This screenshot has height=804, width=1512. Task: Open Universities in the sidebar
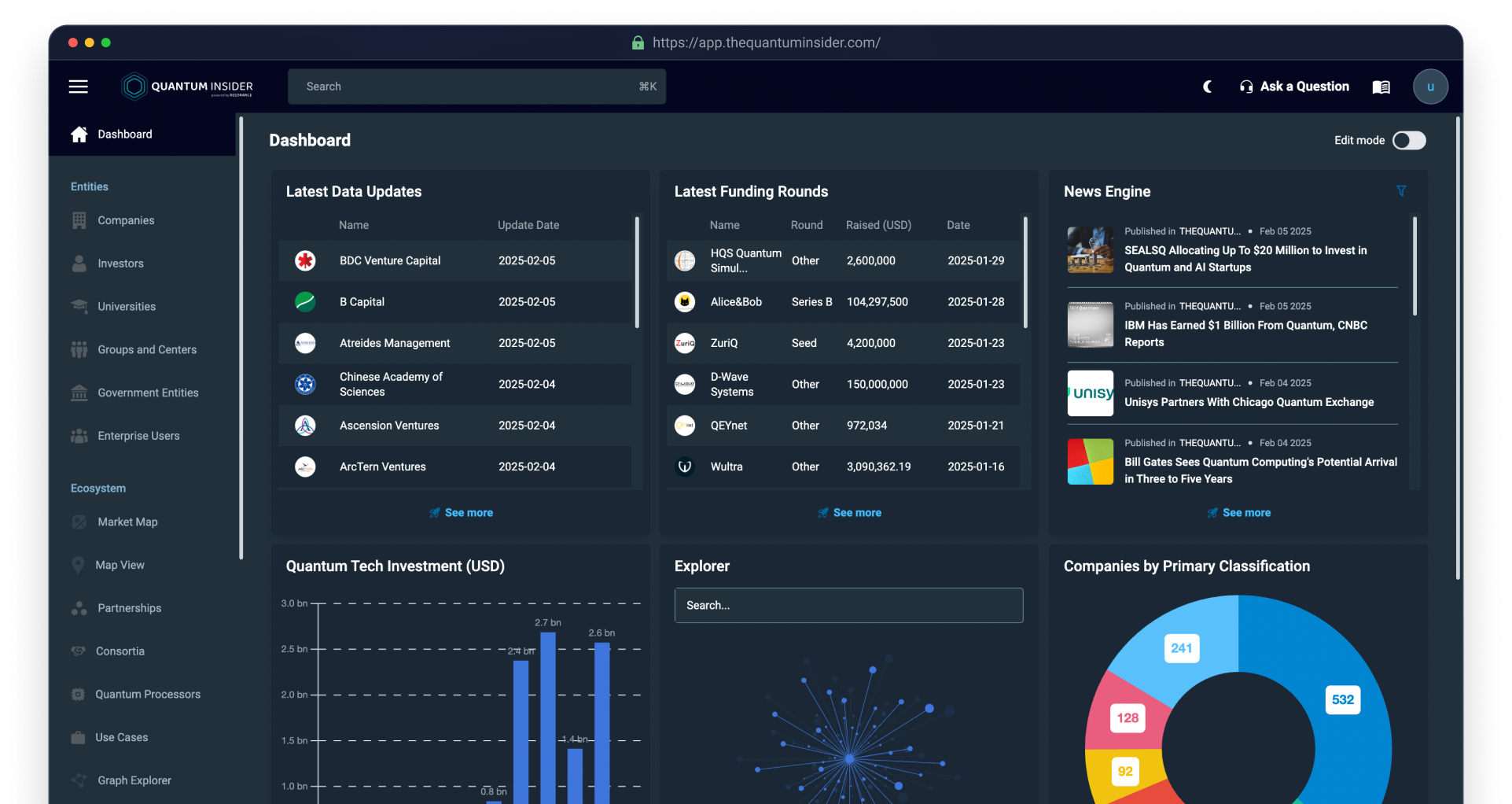point(127,306)
